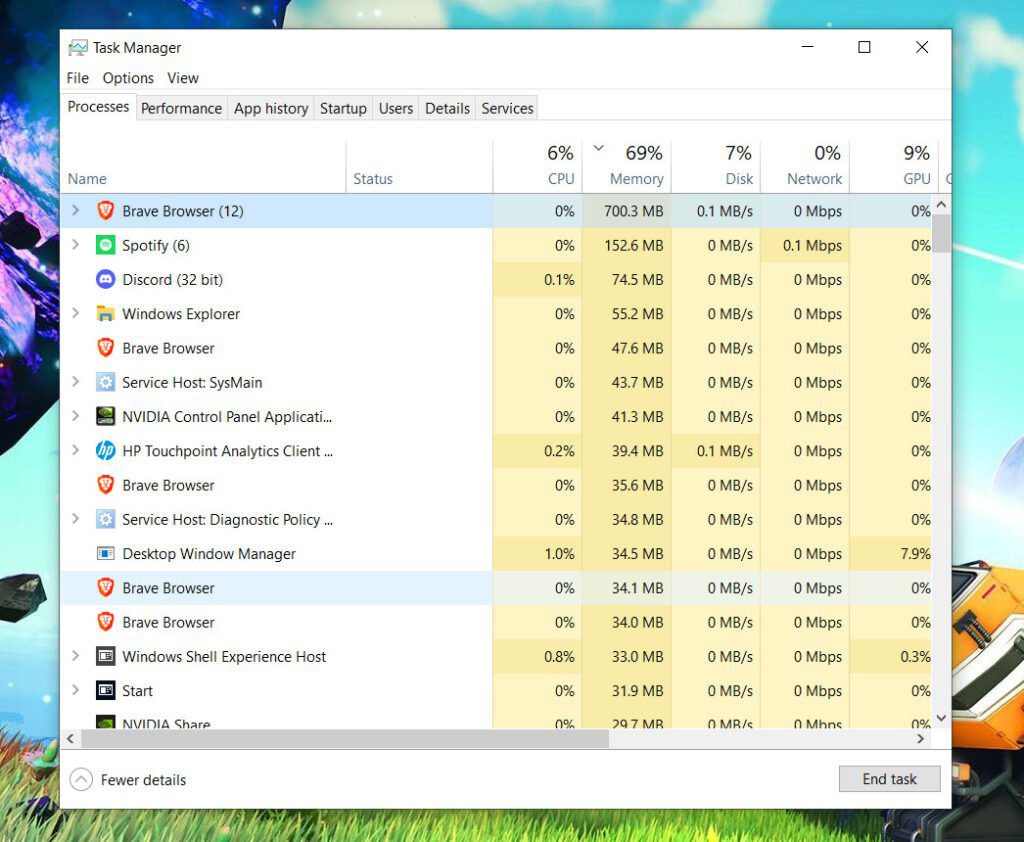Go to the Services tab
1024x842 pixels.
click(x=507, y=108)
